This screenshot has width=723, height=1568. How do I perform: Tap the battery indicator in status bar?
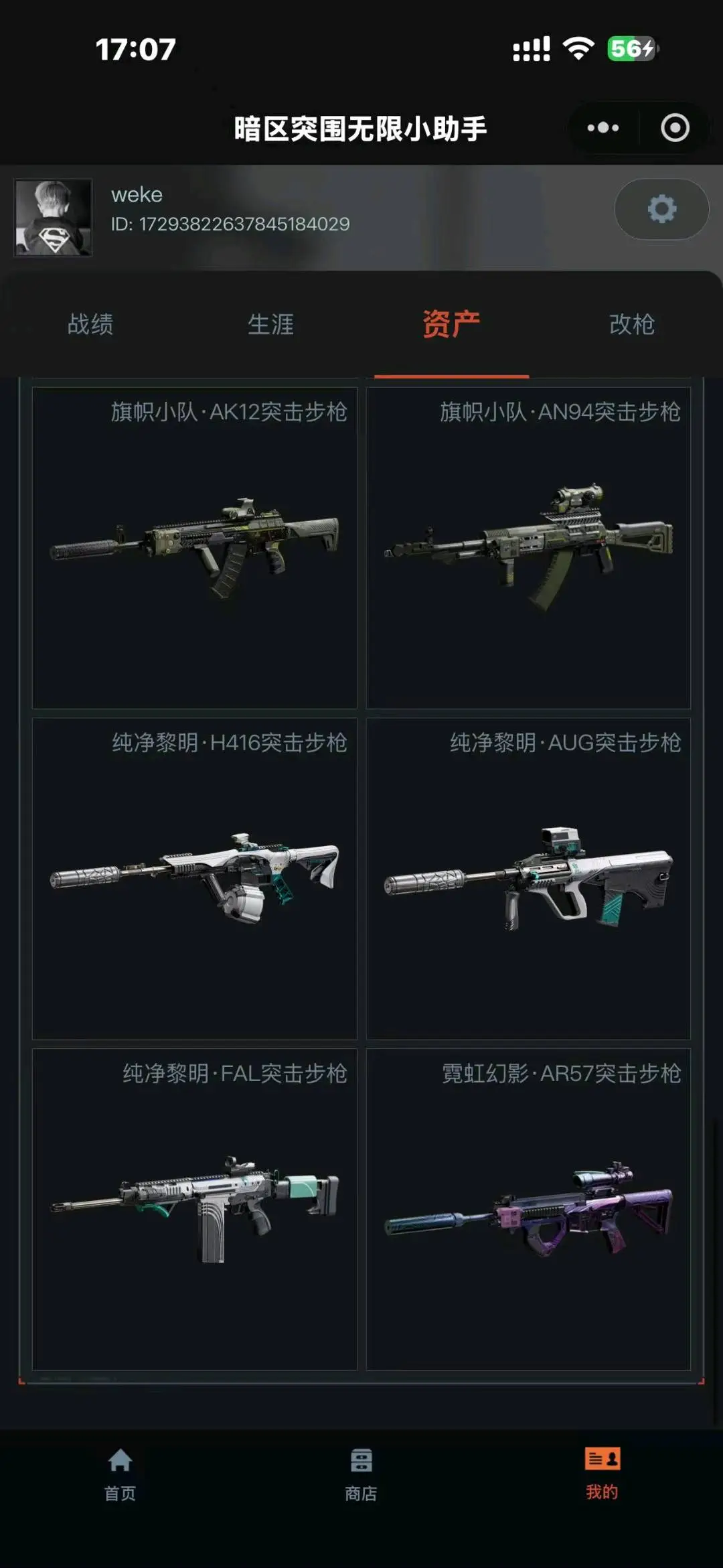pos(633,49)
